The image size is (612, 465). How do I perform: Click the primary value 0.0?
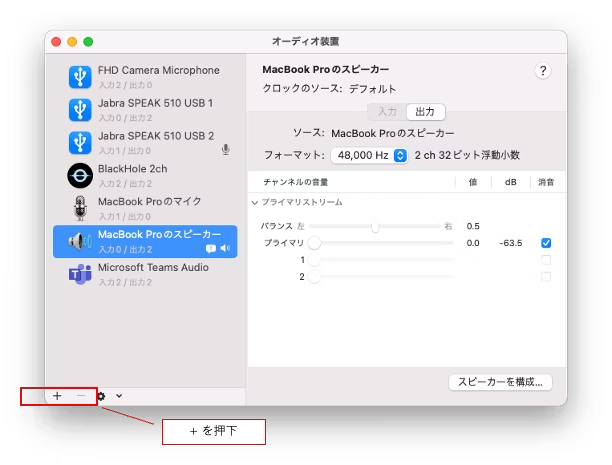[473, 243]
